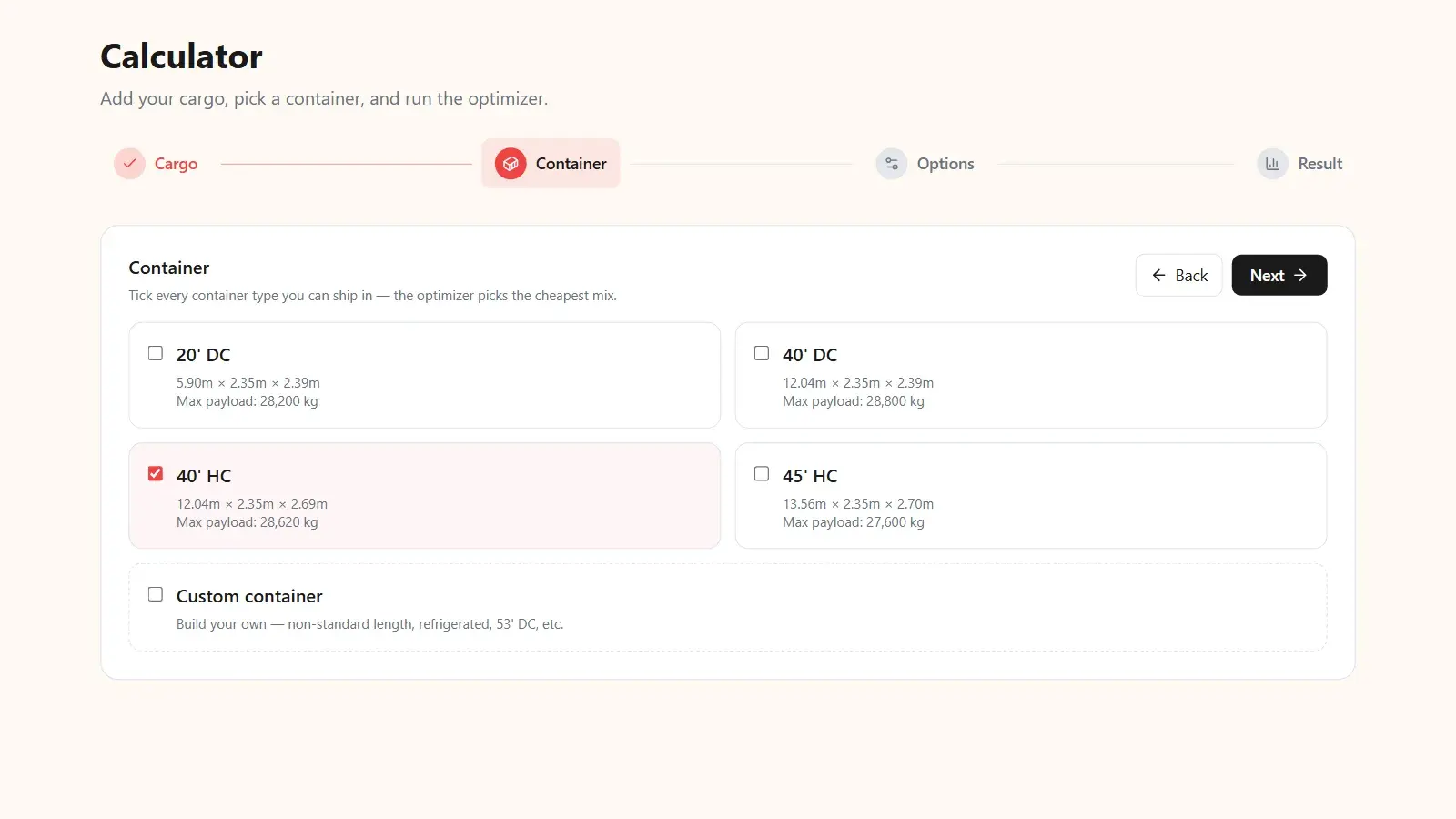Click the Back button
This screenshot has height=819, width=1456.
pyautogui.click(x=1178, y=275)
